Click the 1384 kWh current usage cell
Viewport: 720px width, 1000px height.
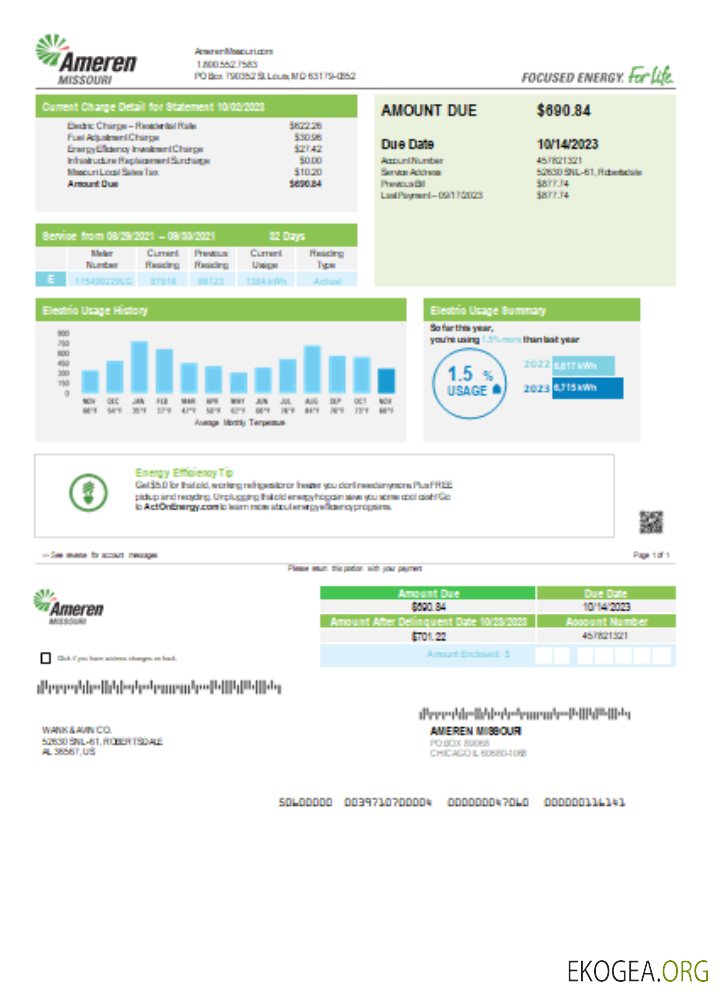(x=265, y=281)
